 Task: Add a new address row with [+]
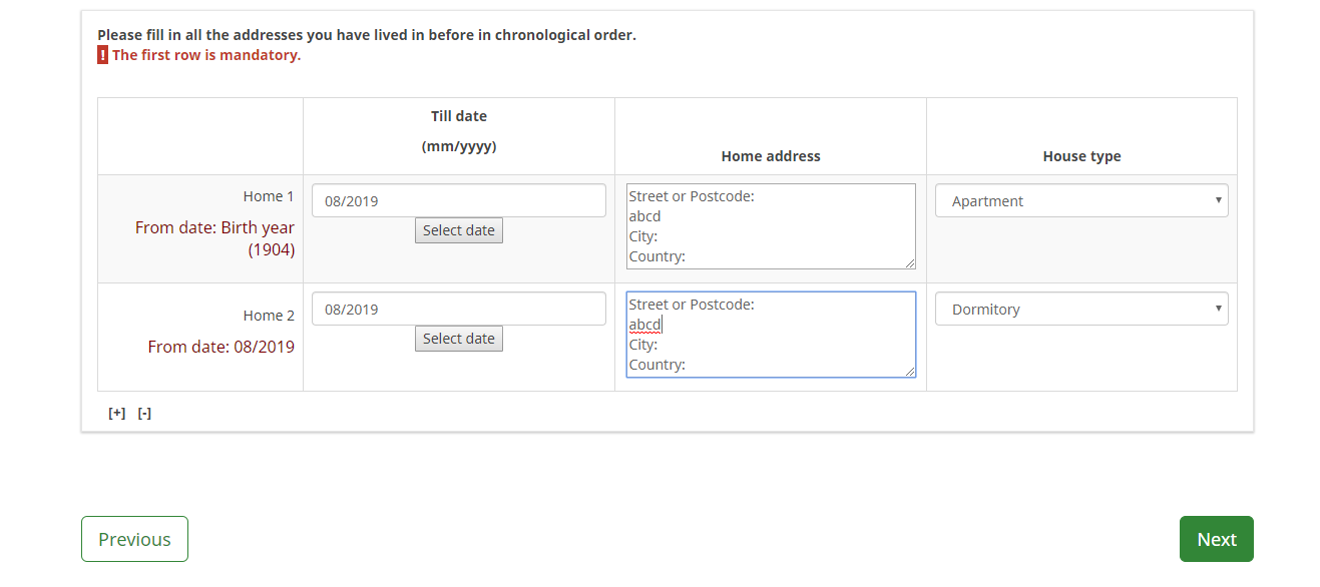pos(117,413)
